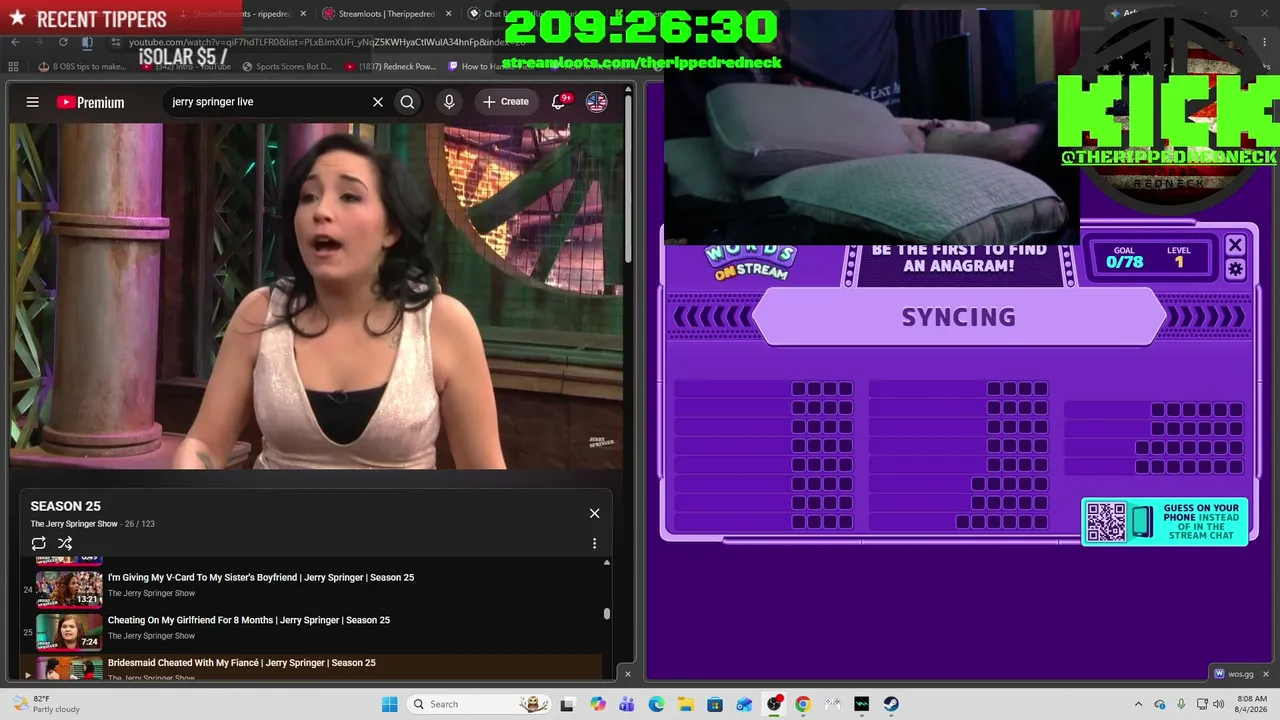The height and width of the screenshot is (720, 1280).
Task: Click the Windows taskbar Search box
Action: pyautogui.click(x=477, y=704)
